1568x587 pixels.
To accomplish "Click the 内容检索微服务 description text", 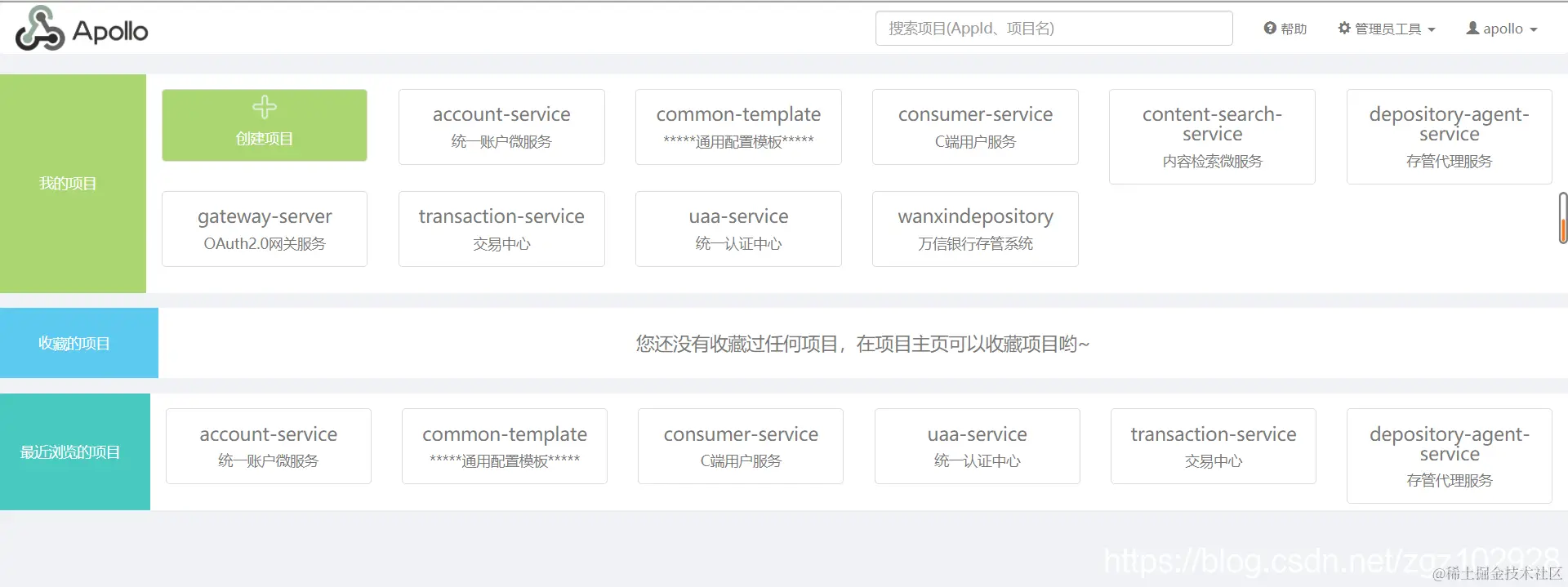I will point(1212,161).
